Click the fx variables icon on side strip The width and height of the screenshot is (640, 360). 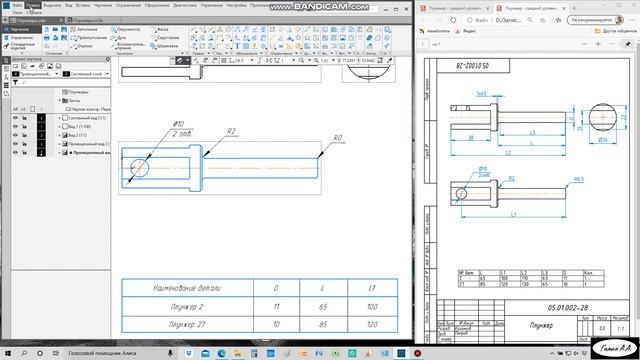6,77
